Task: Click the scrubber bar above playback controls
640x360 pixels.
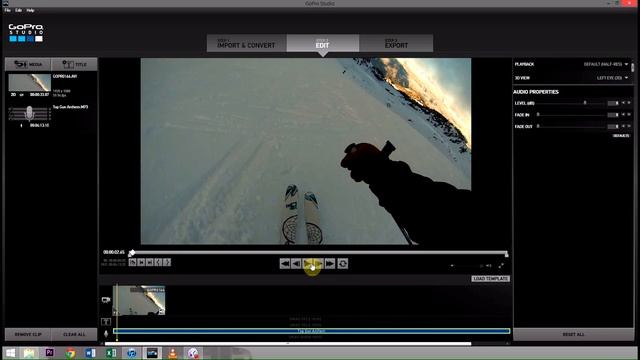Action: point(319,253)
